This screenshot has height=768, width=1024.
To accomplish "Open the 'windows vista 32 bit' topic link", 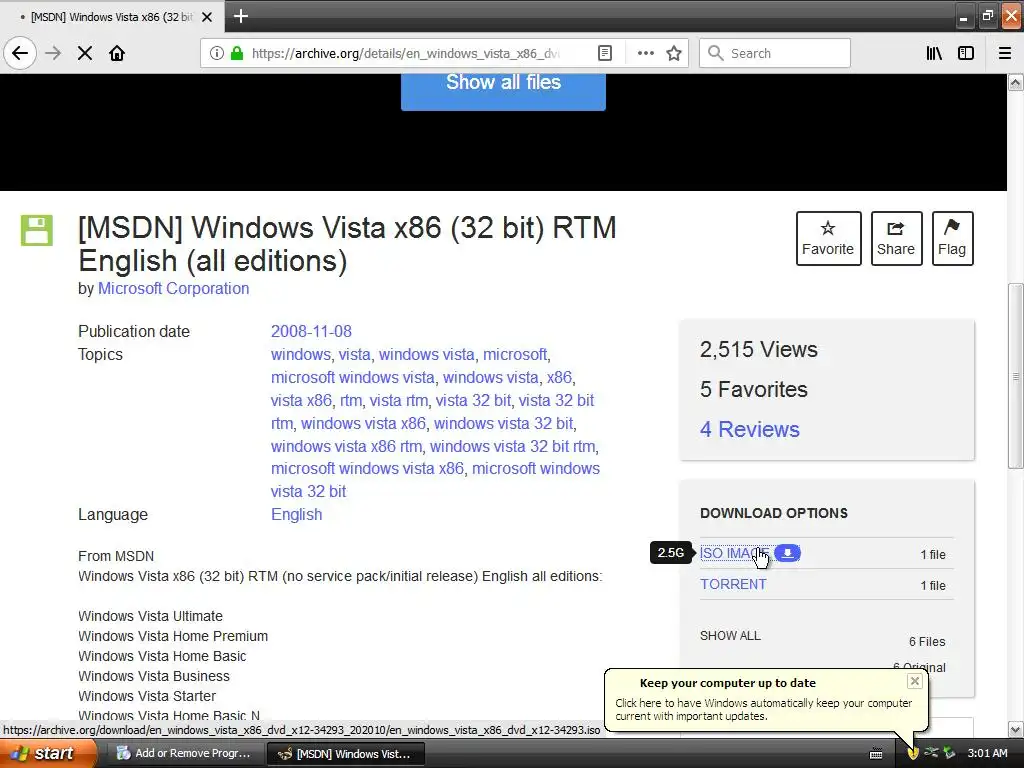I will tap(503, 423).
